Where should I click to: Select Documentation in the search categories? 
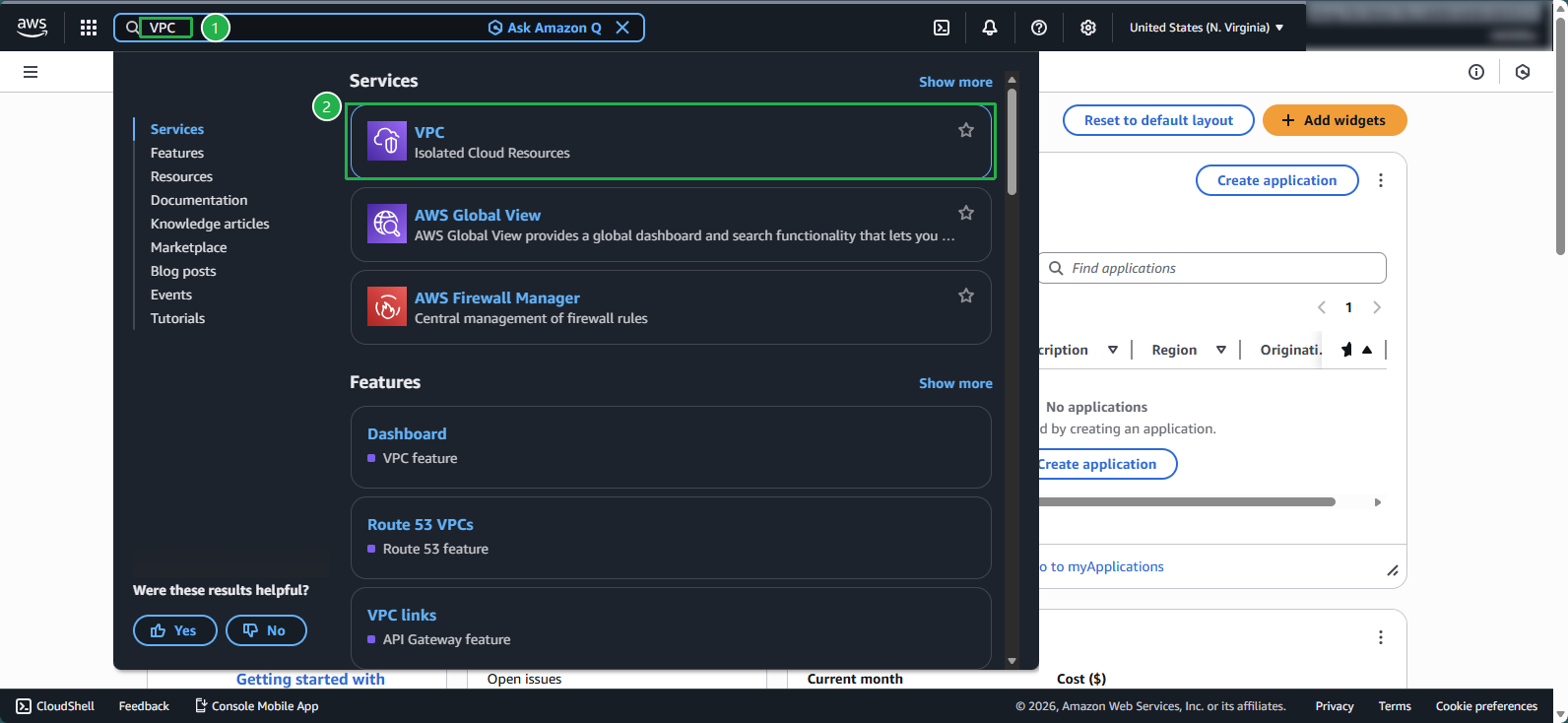coord(199,200)
